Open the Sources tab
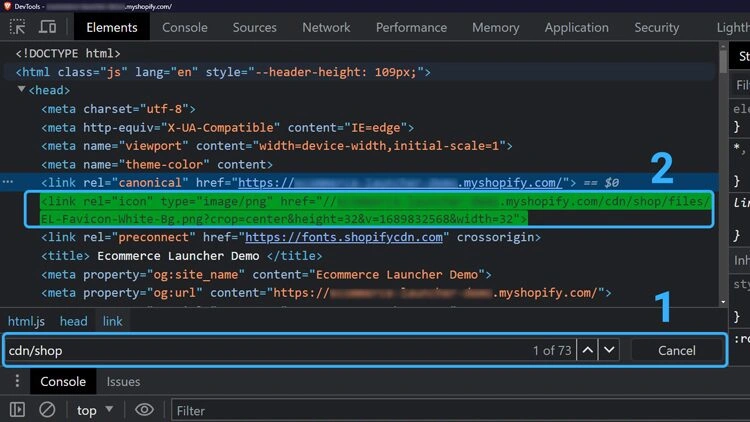Viewport: 750px width, 422px height. [x=254, y=28]
